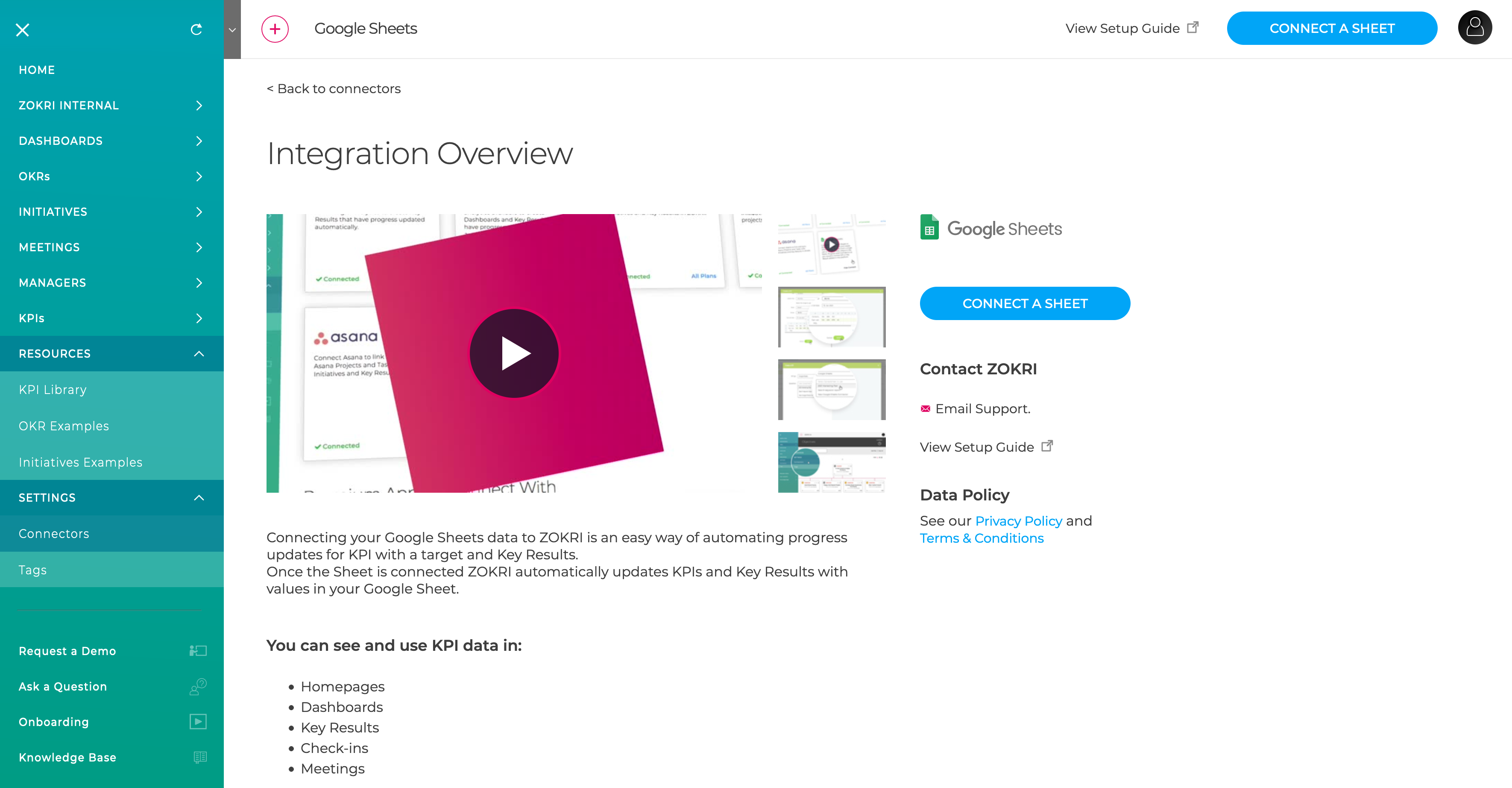Screen dimensions: 1512x788
Task: Expand the KPIs chevron
Action: point(199,318)
